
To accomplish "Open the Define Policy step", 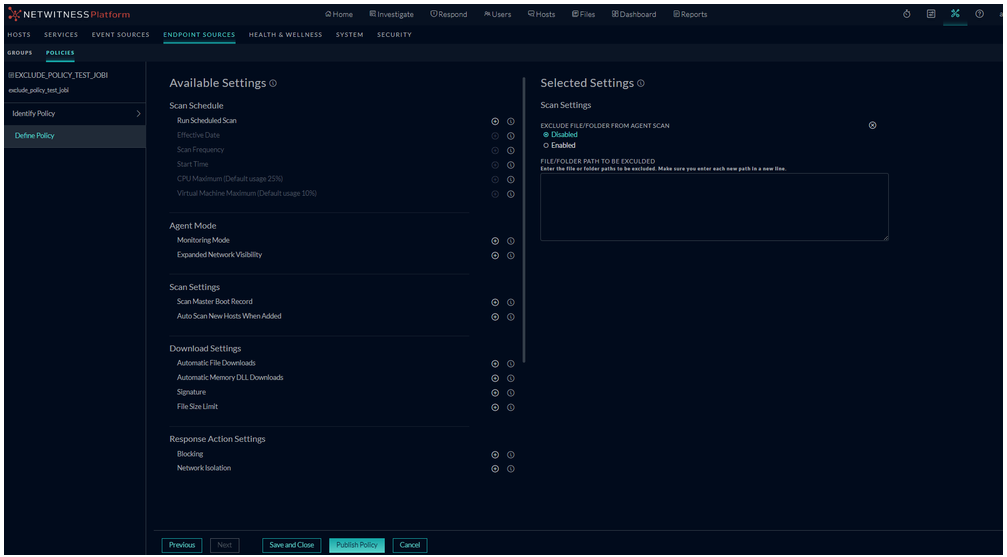I will [x=74, y=136].
